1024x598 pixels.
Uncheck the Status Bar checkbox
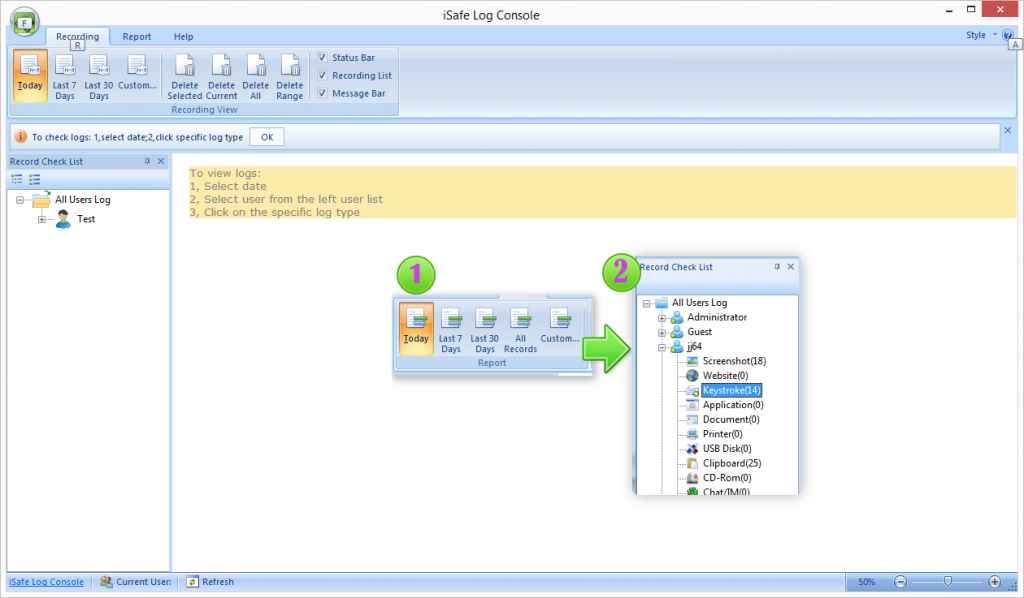322,58
